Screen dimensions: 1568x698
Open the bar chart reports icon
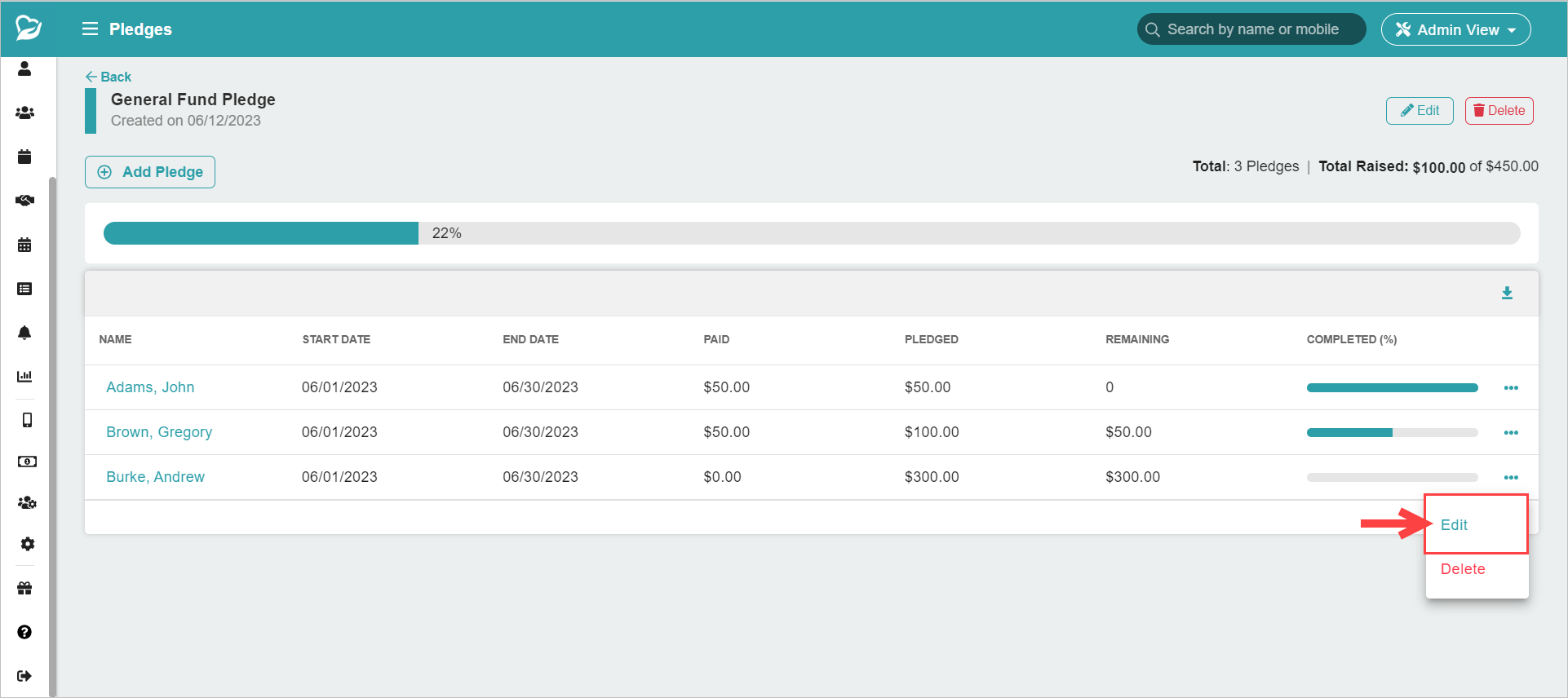click(x=24, y=376)
